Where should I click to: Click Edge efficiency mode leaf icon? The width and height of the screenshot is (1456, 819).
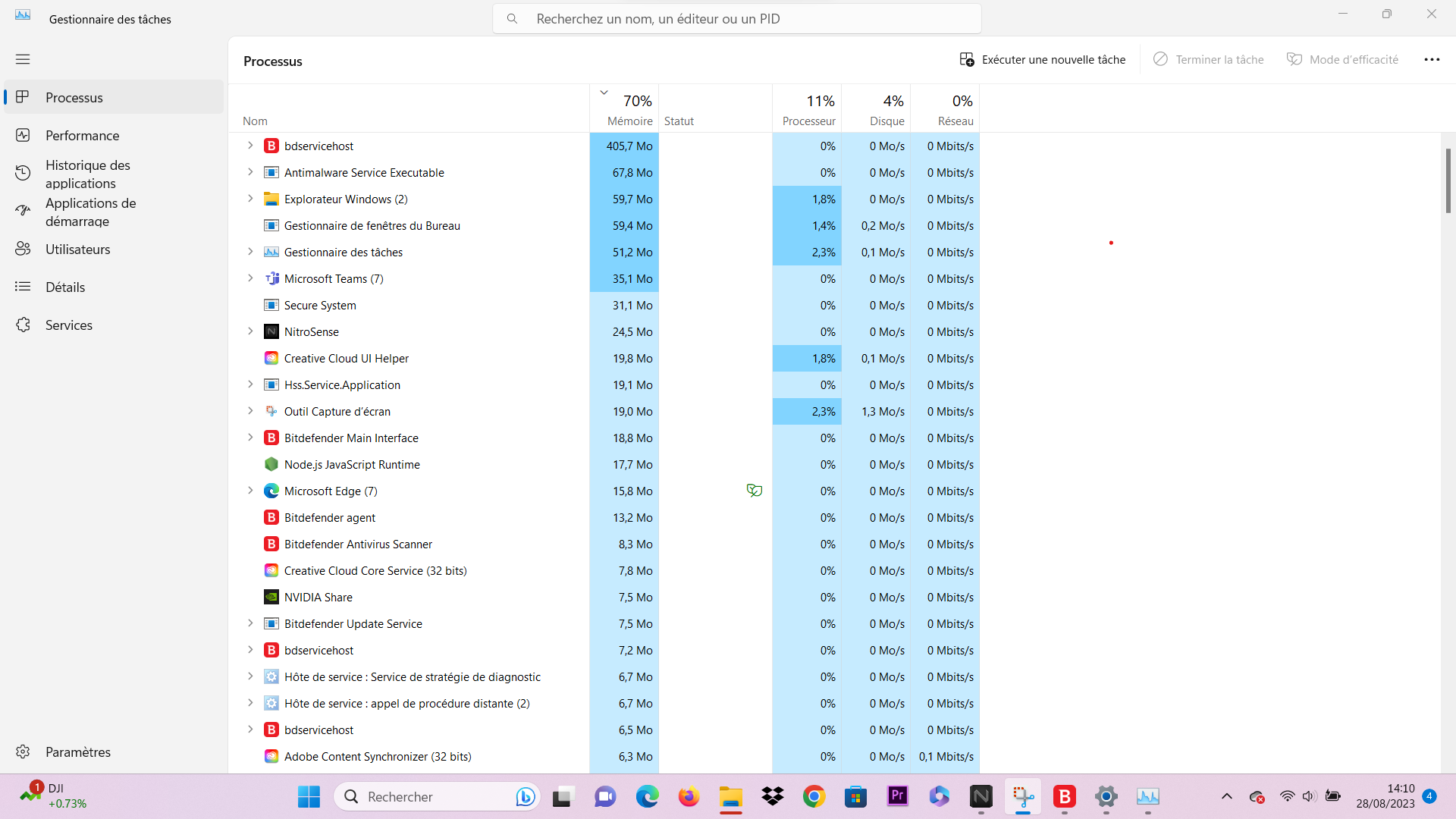tap(754, 491)
